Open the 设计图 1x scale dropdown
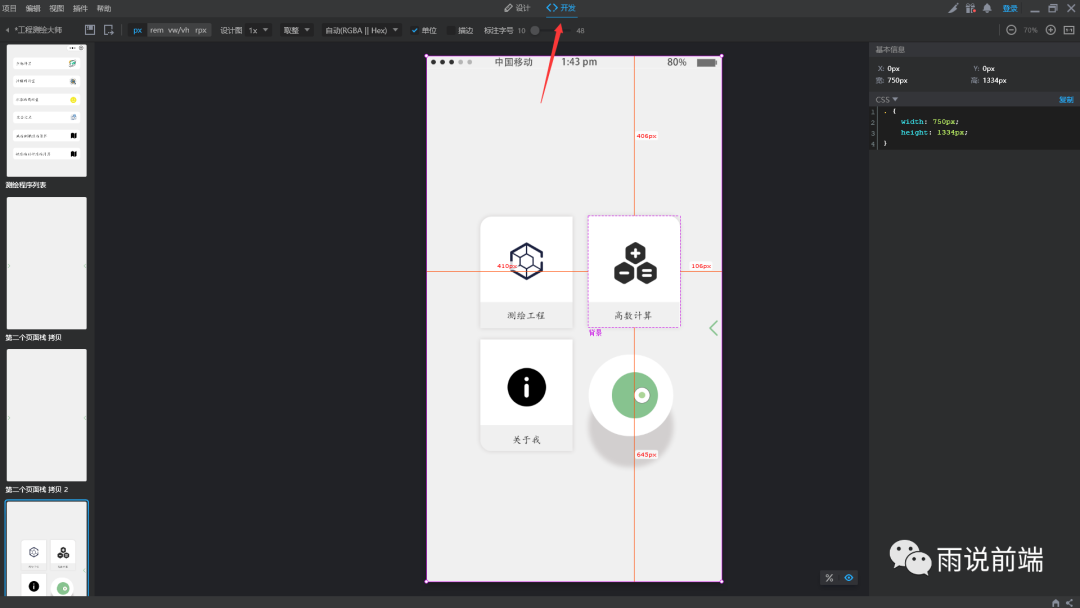The image size is (1080, 608). (258, 30)
